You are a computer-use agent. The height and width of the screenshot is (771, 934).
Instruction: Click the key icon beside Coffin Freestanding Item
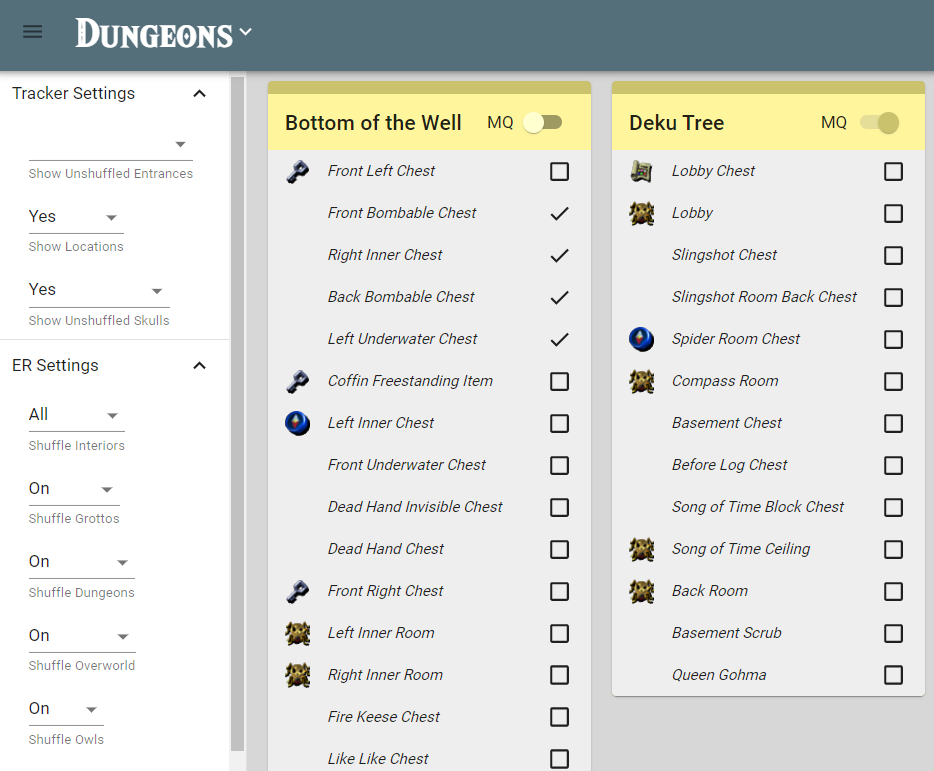point(297,382)
